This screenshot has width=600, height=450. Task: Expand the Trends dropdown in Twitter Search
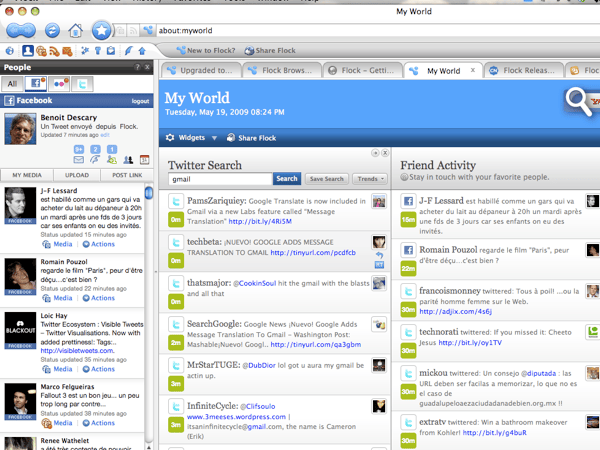(x=371, y=179)
